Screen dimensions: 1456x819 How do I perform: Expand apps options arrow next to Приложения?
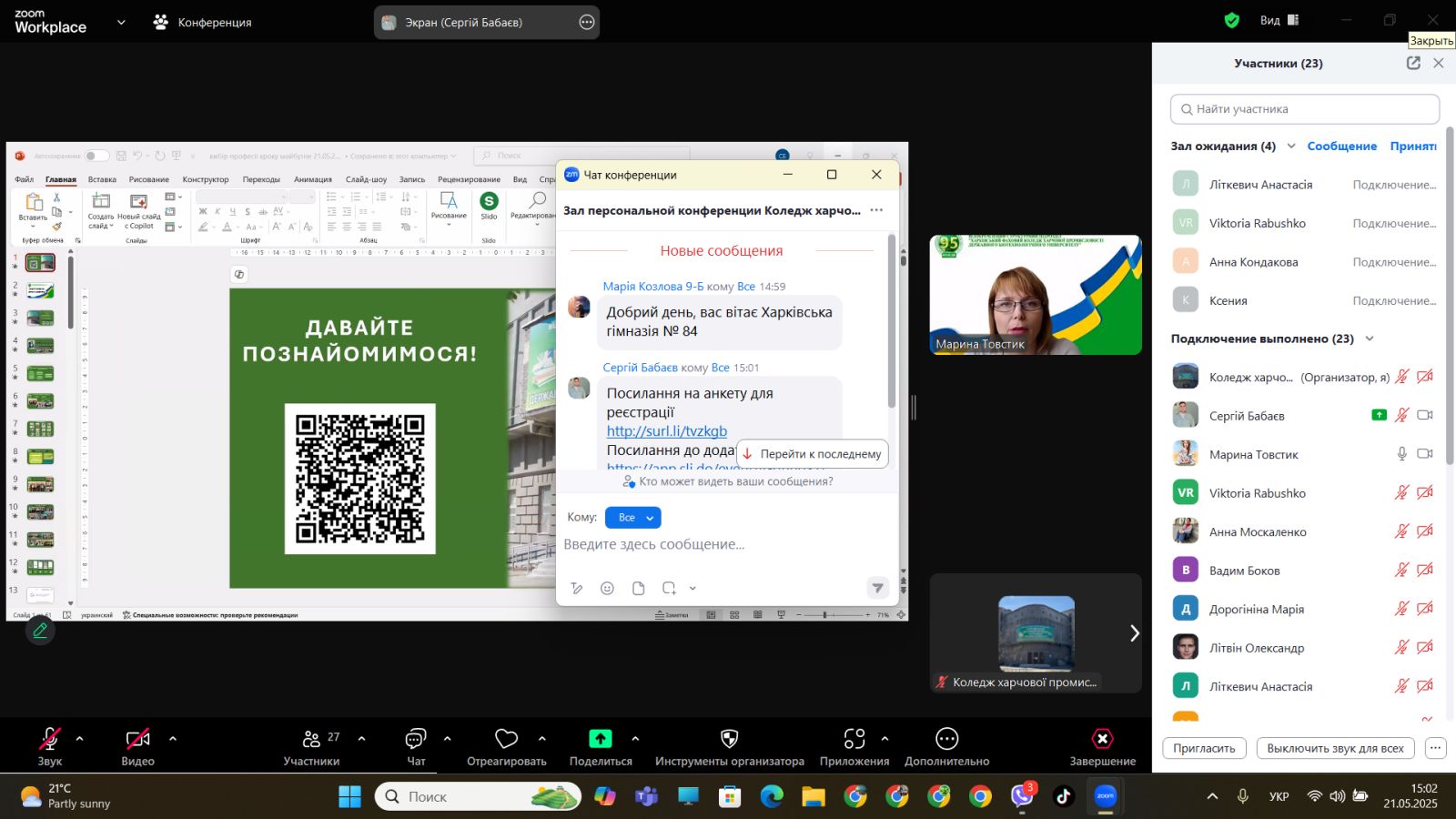[885, 738]
